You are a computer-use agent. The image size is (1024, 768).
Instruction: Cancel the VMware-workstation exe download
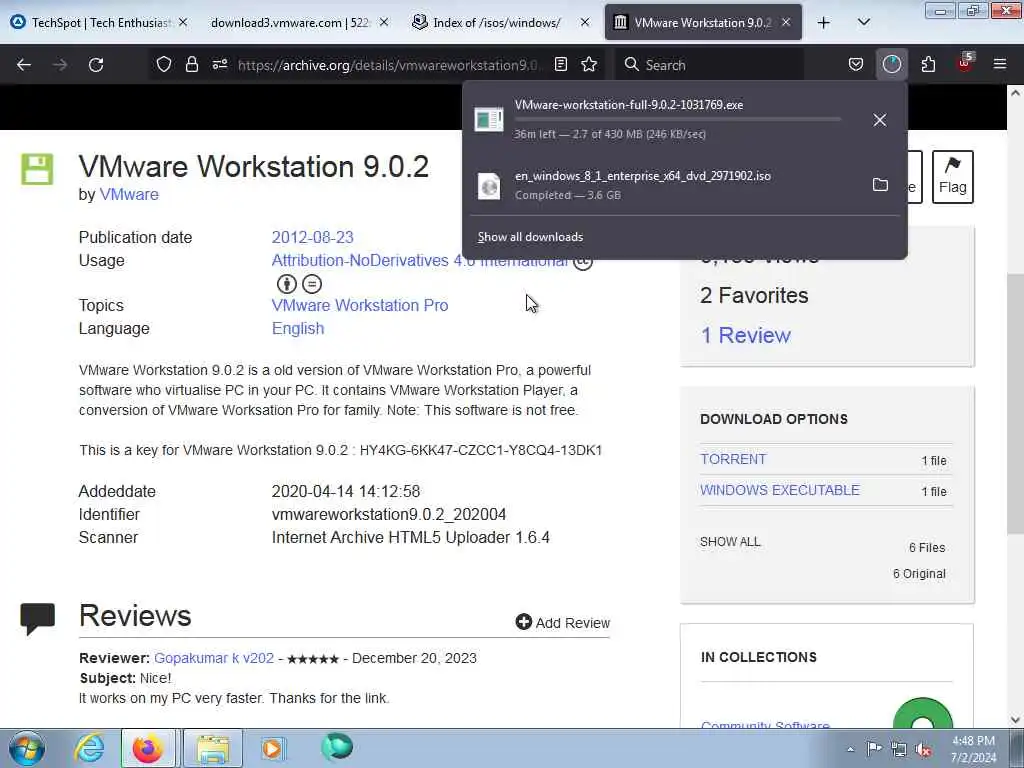pyautogui.click(x=880, y=120)
